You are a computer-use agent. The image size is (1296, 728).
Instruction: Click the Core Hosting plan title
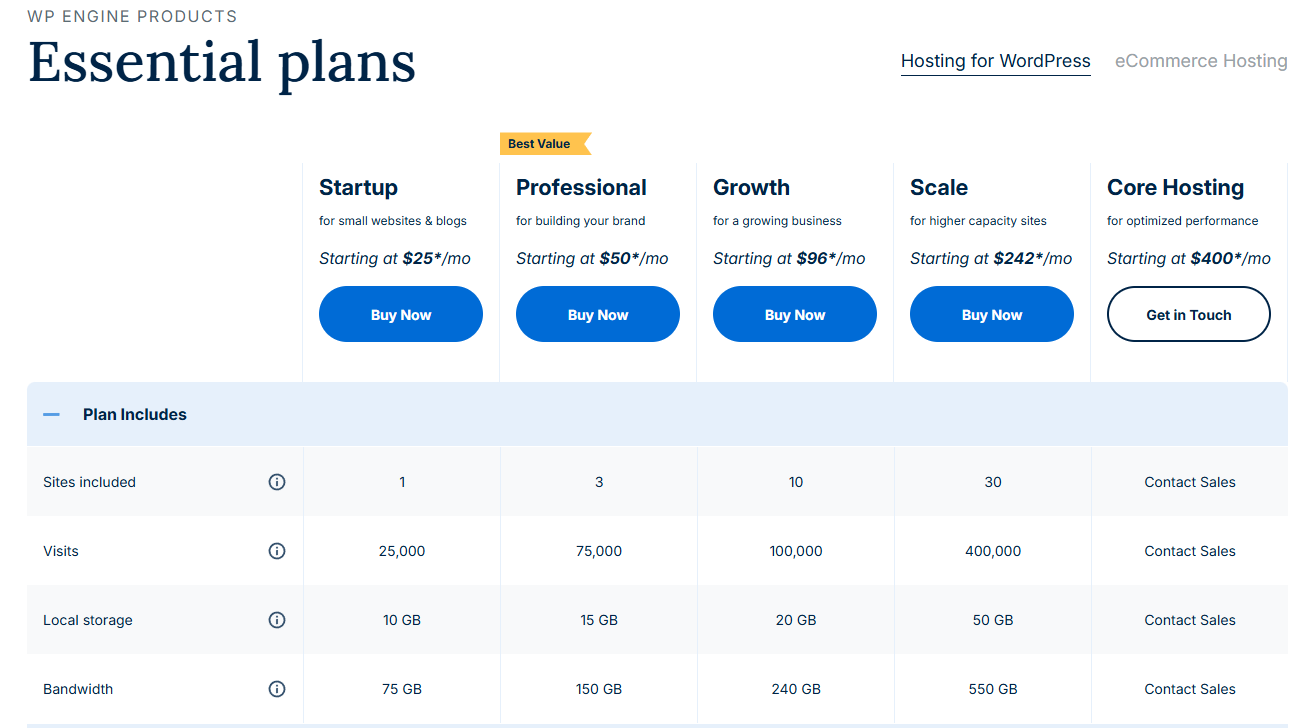pos(1175,188)
